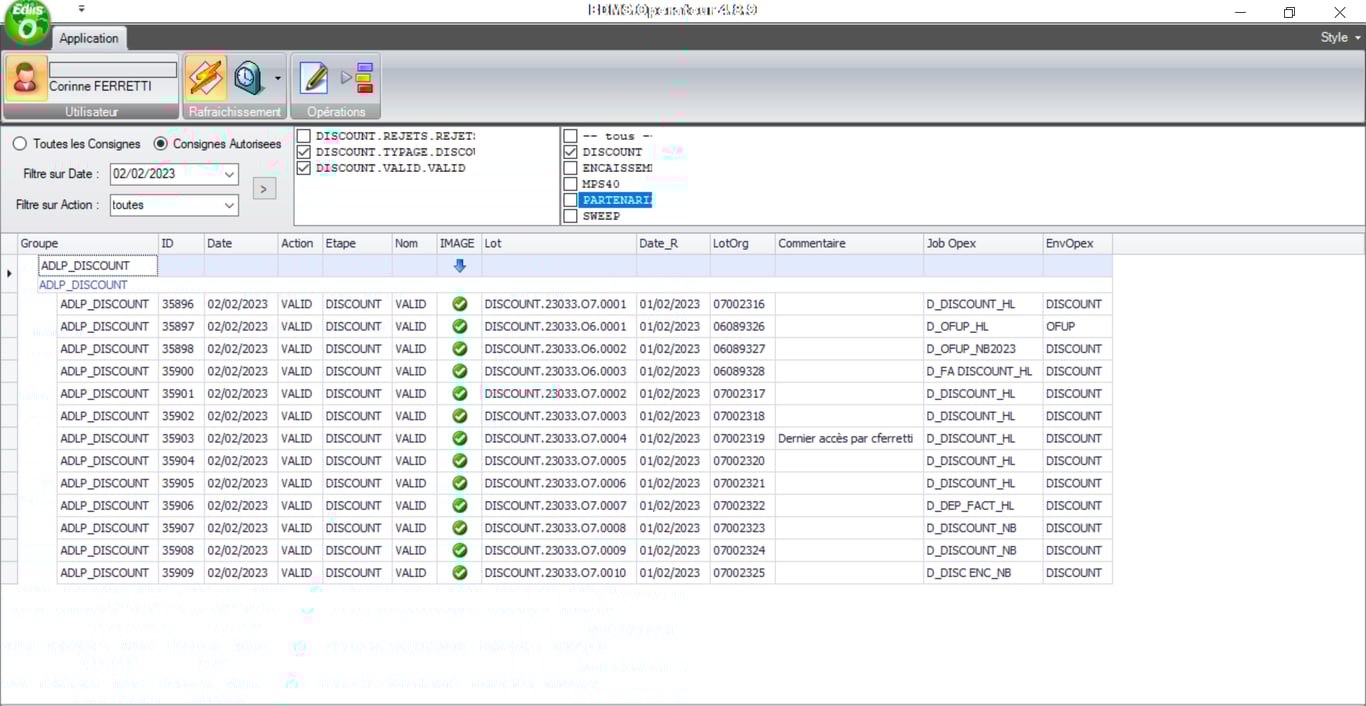Click green check icon for ID 35904

click(460, 461)
